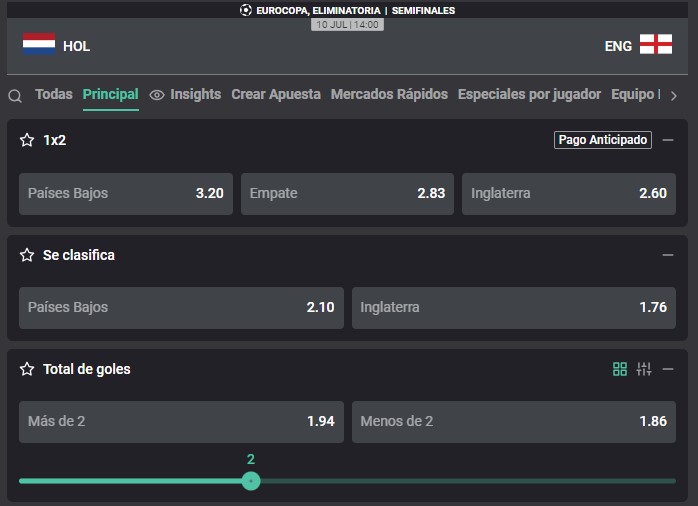Switch to the Todas tab

[54, 94]
